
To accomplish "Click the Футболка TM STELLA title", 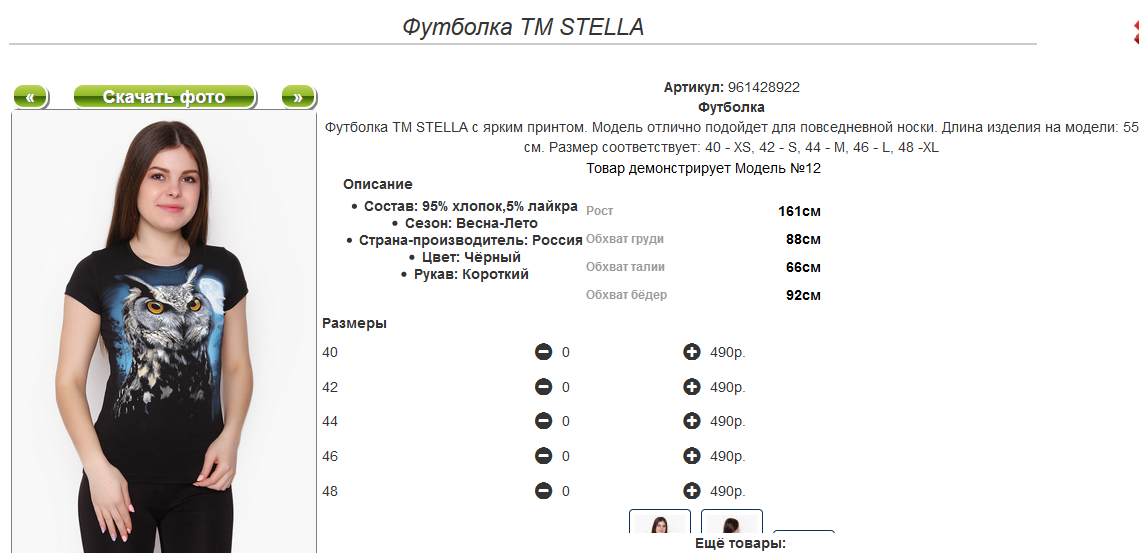I will click(523, 27).
